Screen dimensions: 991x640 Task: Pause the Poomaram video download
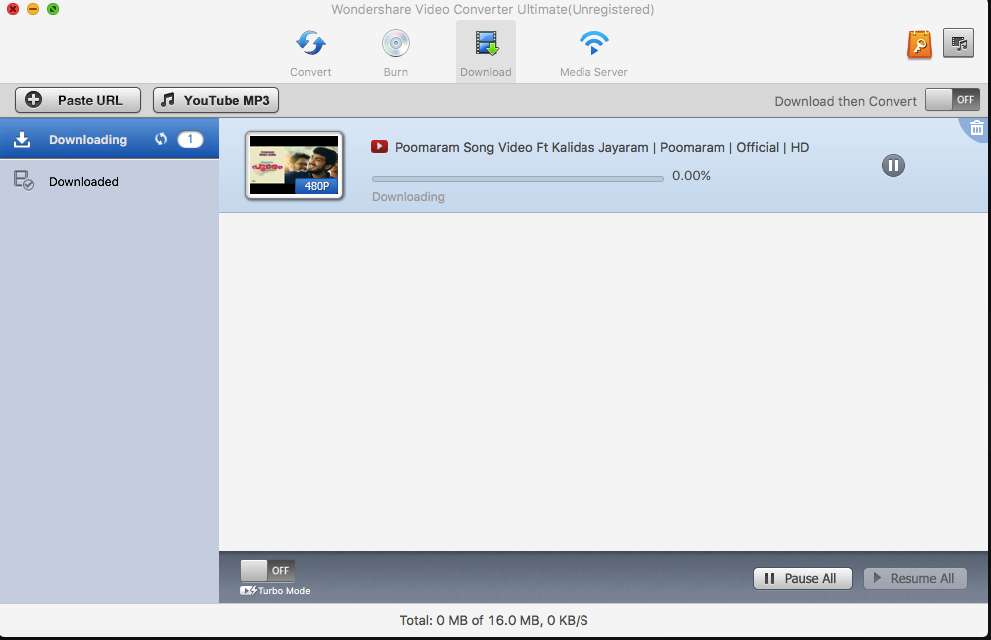pos(893,166)
